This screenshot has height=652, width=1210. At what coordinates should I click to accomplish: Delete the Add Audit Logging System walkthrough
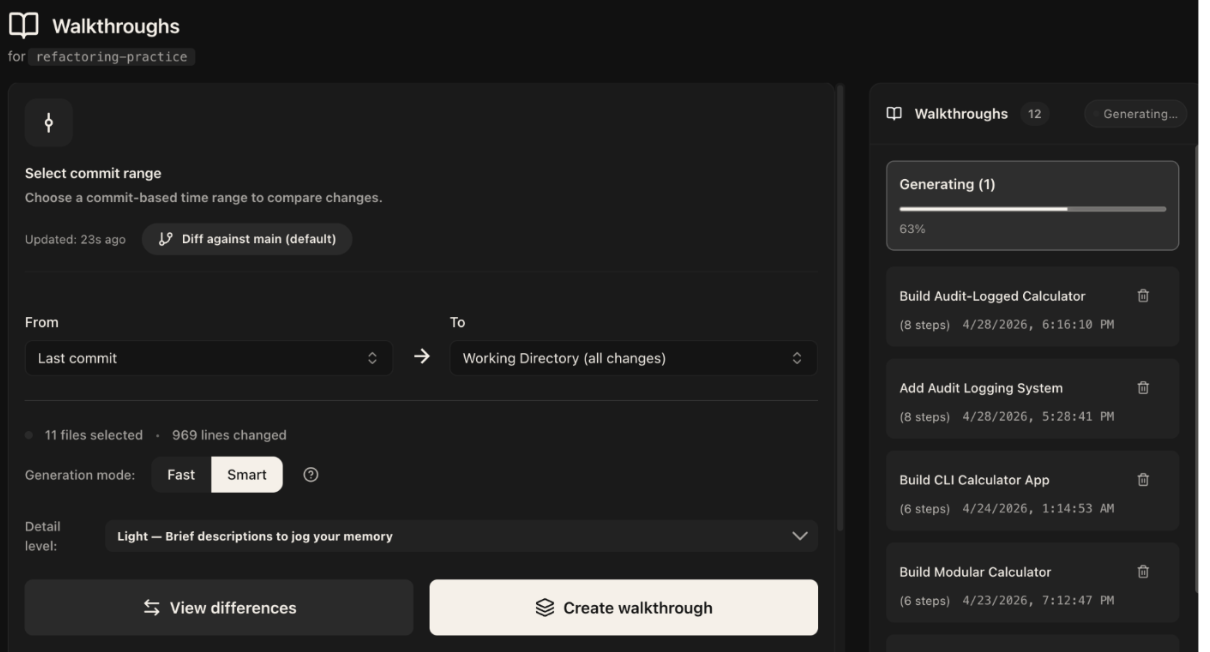pos(1143,388)
